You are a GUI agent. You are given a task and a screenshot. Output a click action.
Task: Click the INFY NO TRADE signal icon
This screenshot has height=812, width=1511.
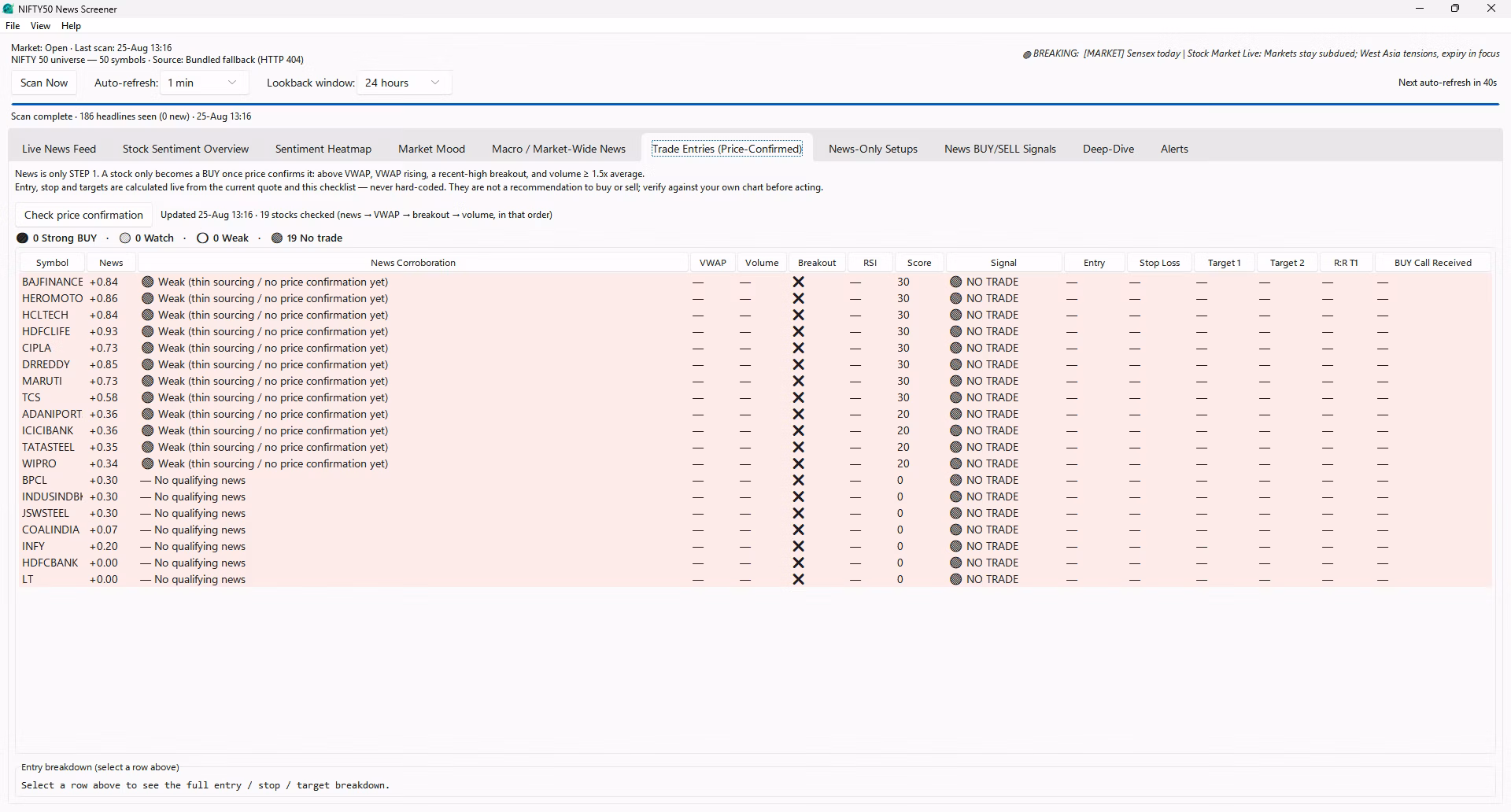(955, 546)
